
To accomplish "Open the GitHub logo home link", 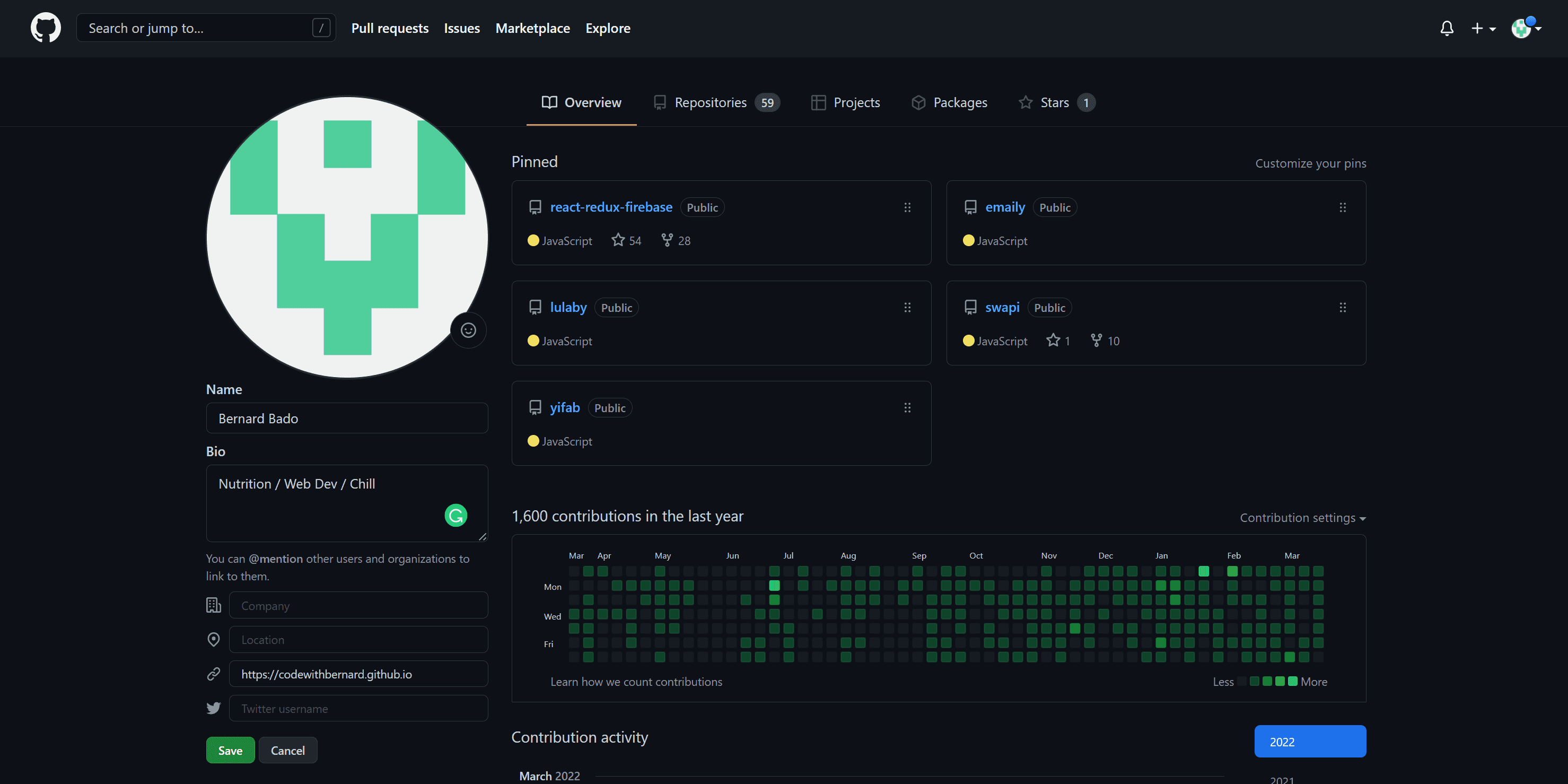I will pyautogui.click(x=46, y=28).
